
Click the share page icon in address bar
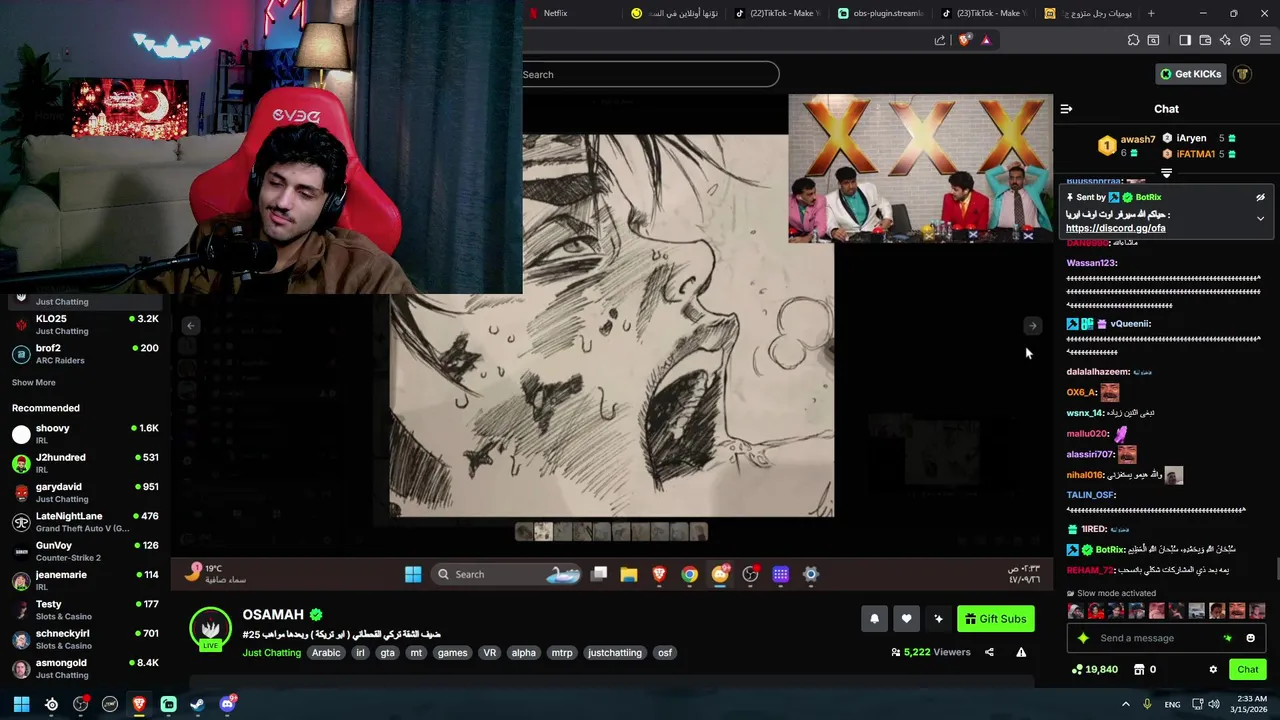(x=940, y=40)
